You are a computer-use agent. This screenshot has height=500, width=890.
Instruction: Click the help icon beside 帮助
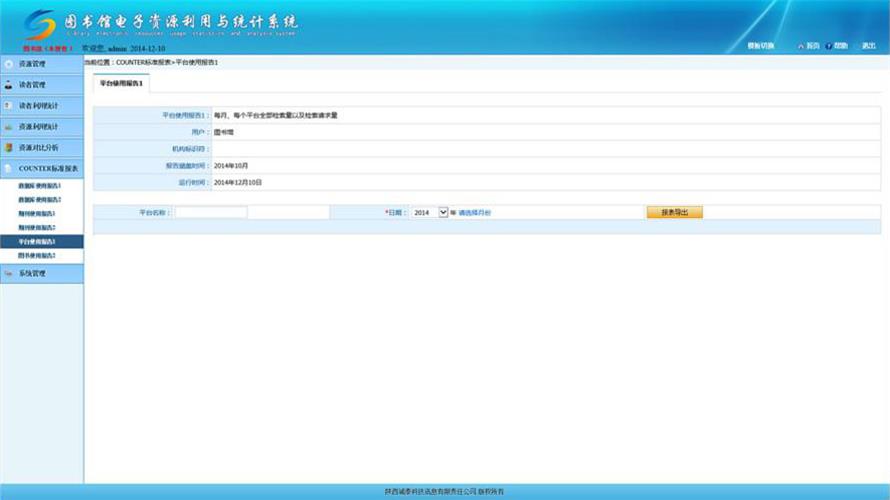(x=829, y=46)
